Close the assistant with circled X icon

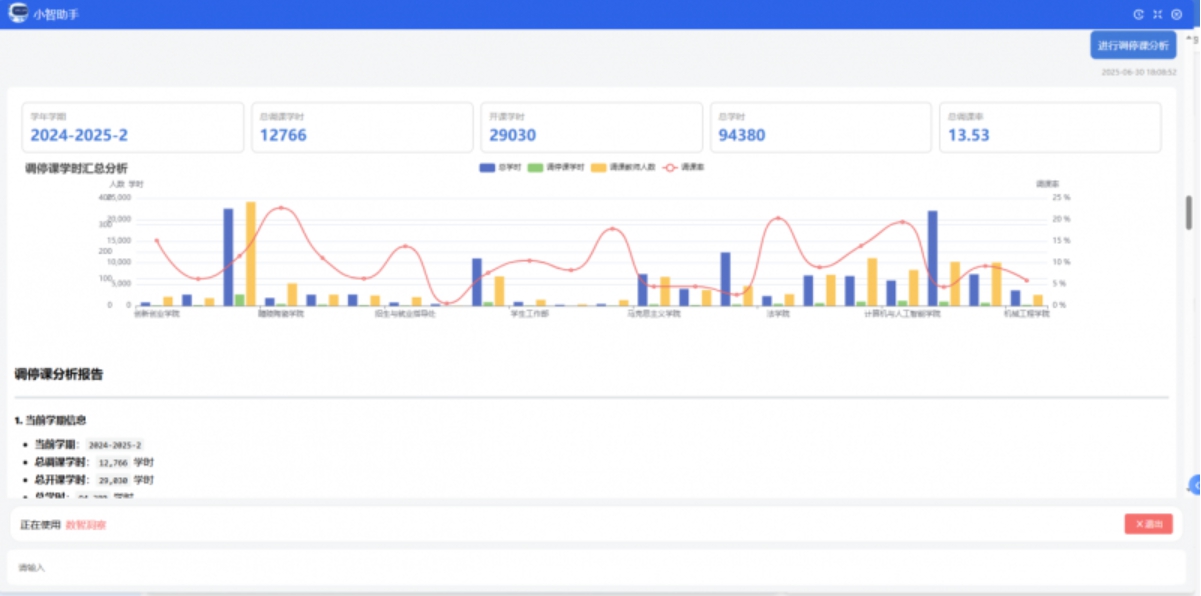click(1176, 14)
